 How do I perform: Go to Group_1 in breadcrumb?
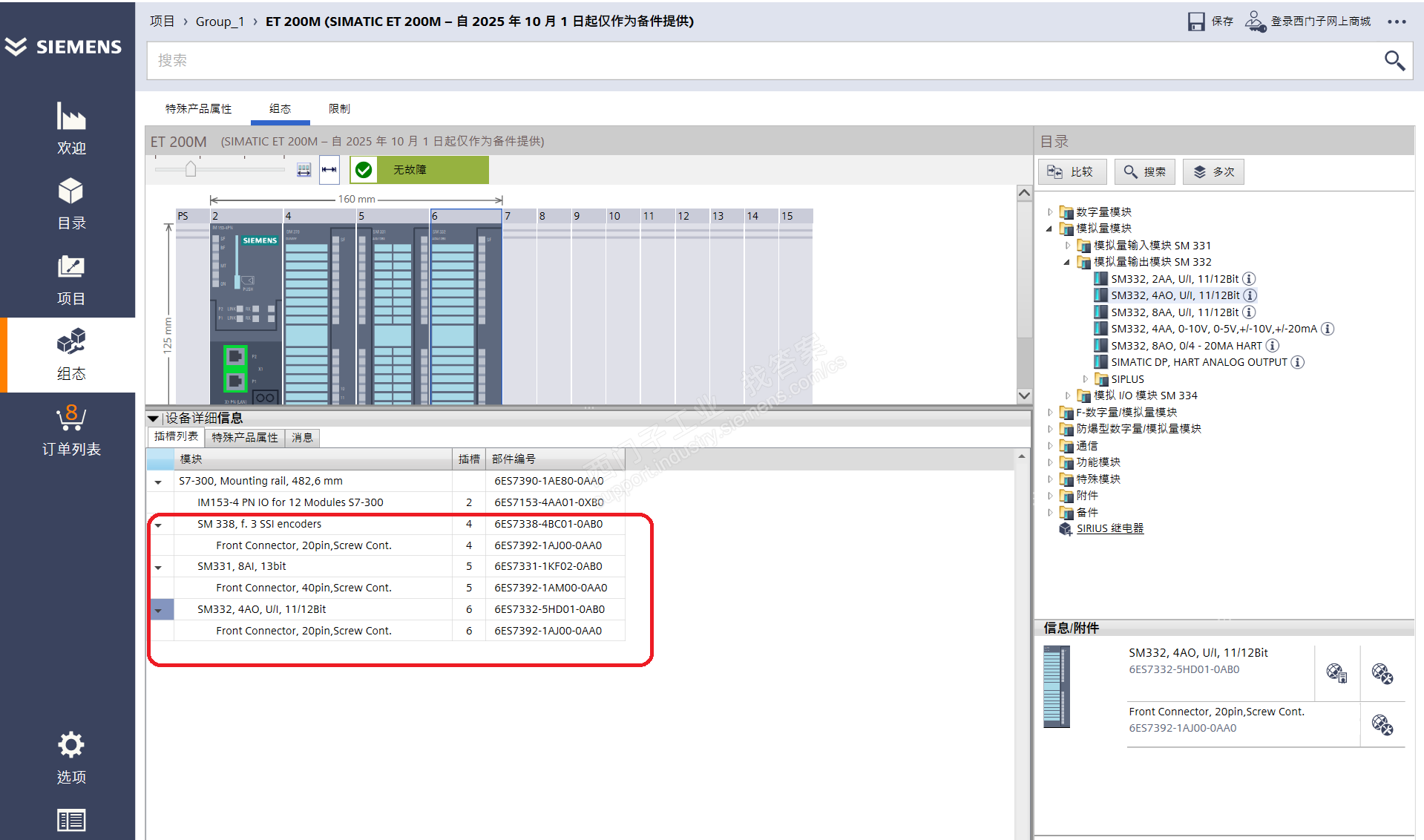click(x=220, y=22)
